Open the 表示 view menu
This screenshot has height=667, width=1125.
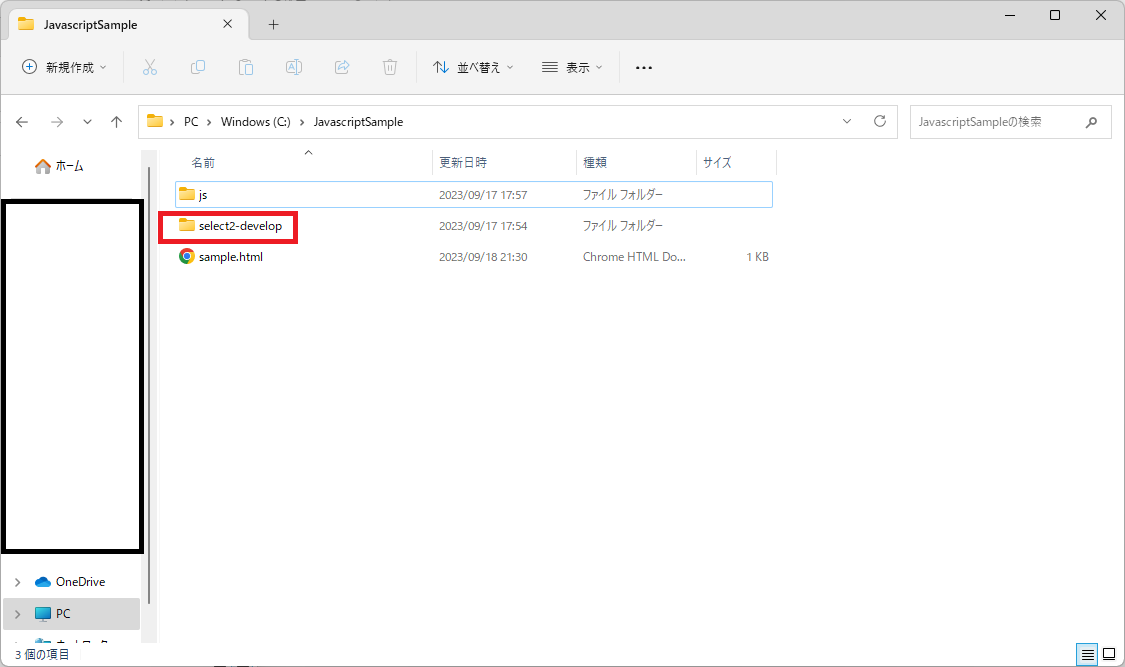[572, 67]
